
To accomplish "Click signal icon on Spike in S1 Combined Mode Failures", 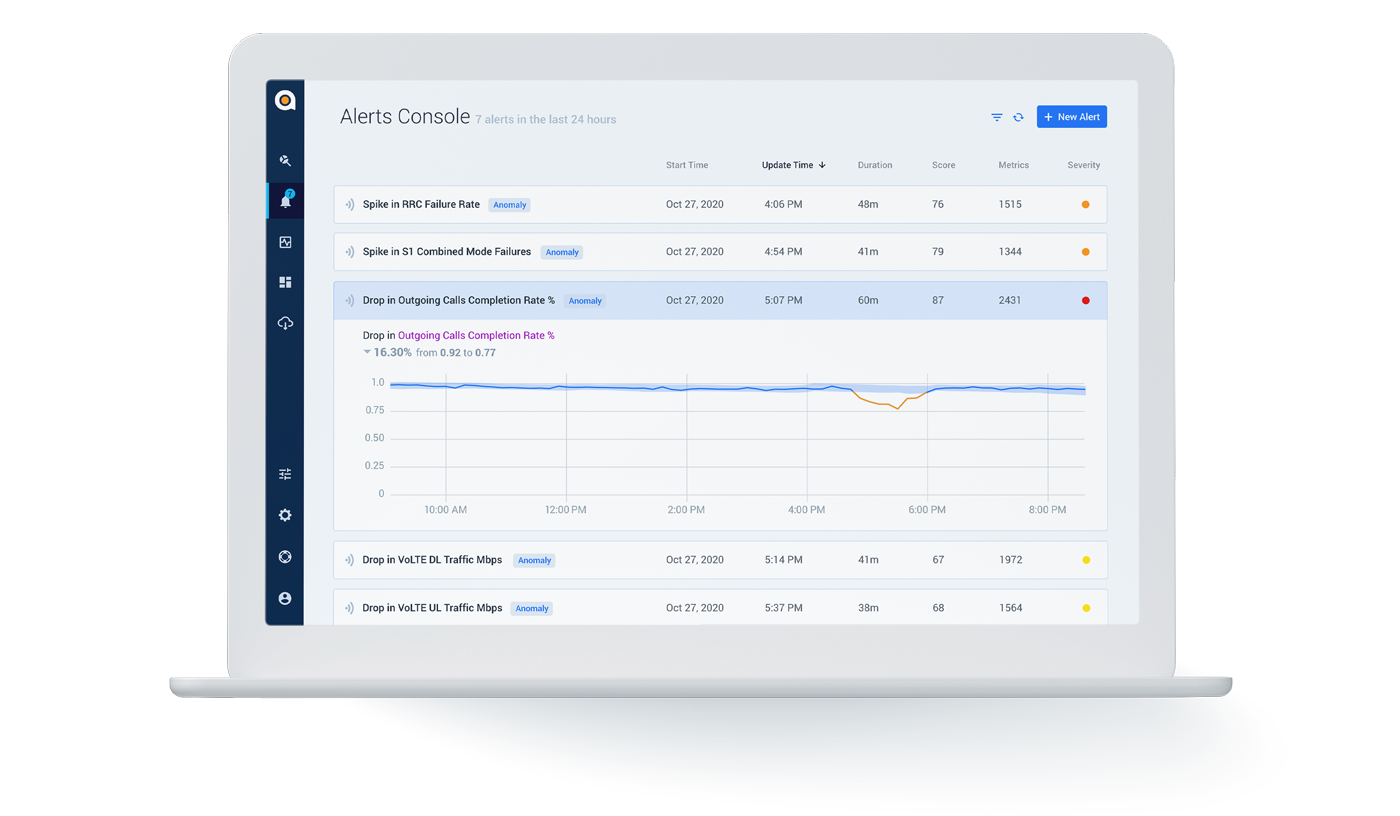I will point(350,252).
